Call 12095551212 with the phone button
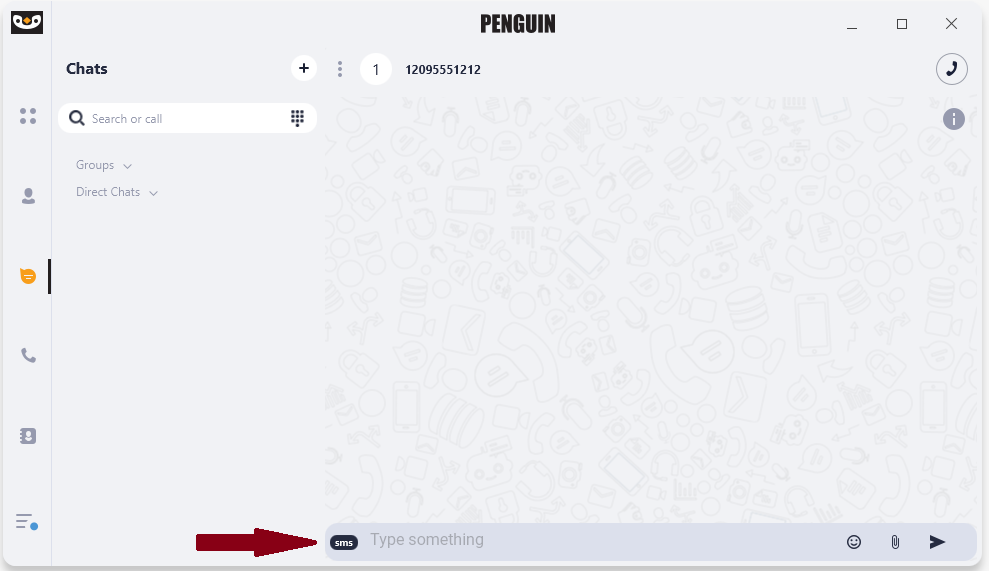989x571 pixels. pyautogui.click(x=952, y=69)
